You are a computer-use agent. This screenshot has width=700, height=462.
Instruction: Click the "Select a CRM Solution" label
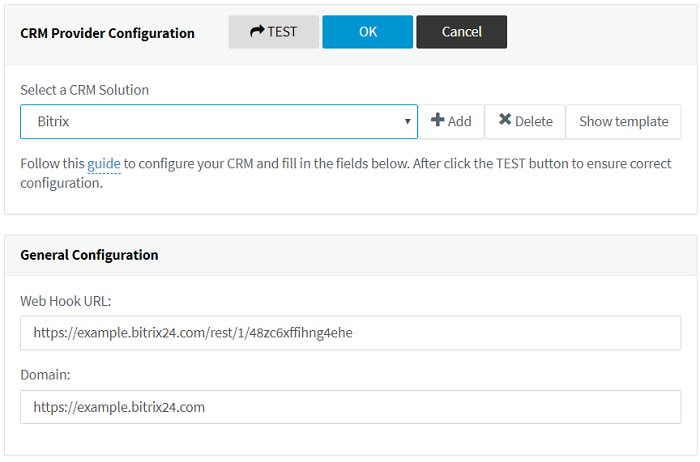pos(84,90)
